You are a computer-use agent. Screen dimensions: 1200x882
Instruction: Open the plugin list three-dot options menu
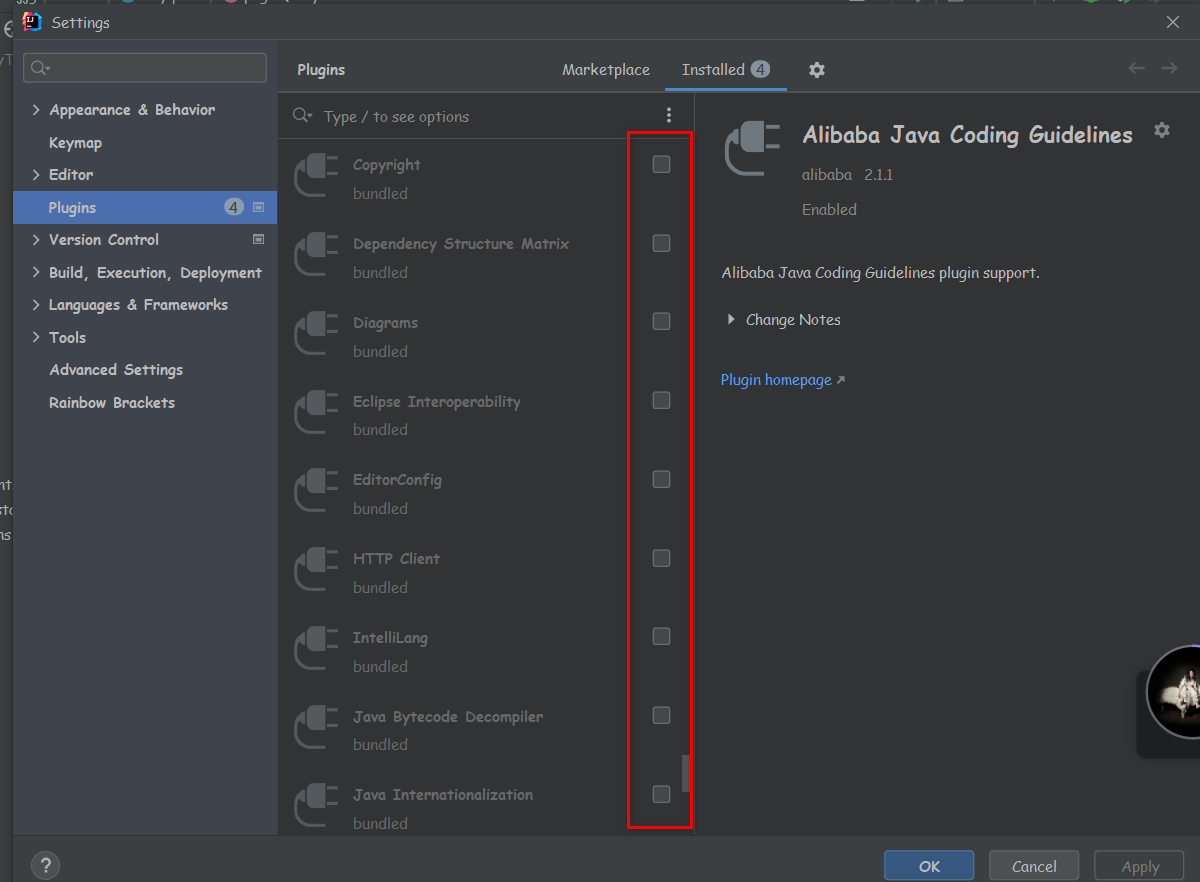tap(669, 116)
